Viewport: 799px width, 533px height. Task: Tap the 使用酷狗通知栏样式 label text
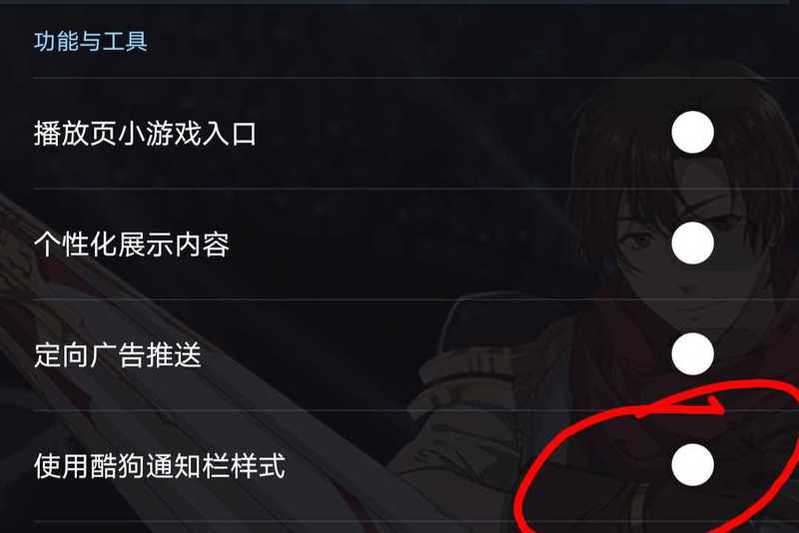coord(159,466)
